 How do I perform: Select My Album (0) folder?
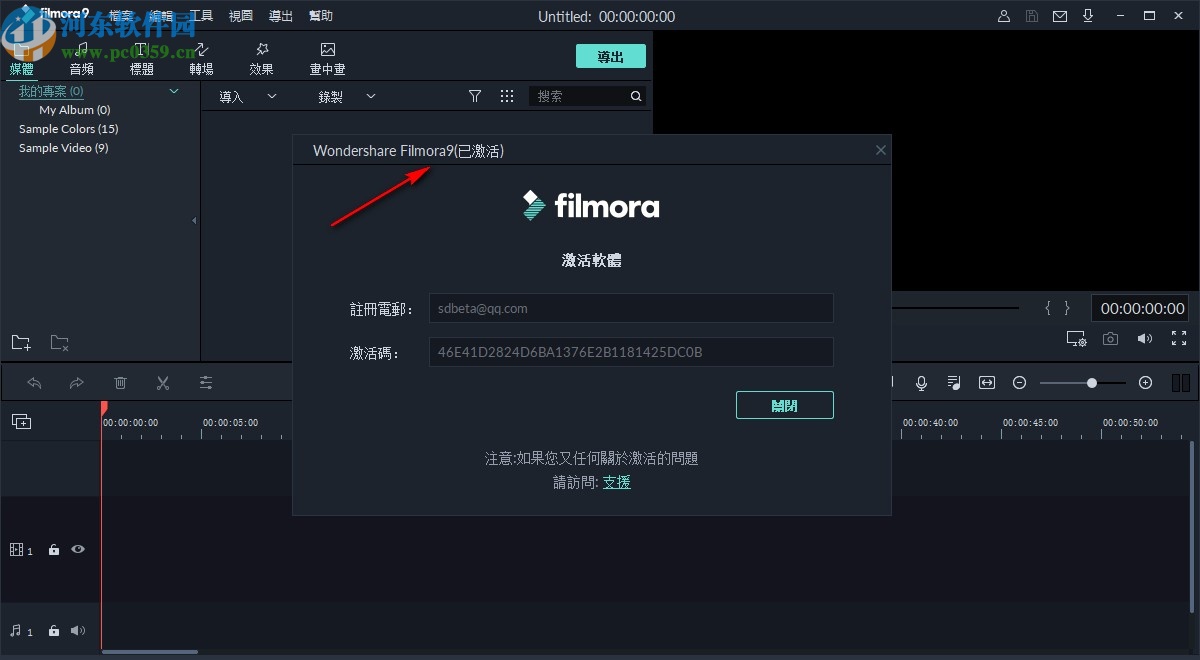(75, 110)
